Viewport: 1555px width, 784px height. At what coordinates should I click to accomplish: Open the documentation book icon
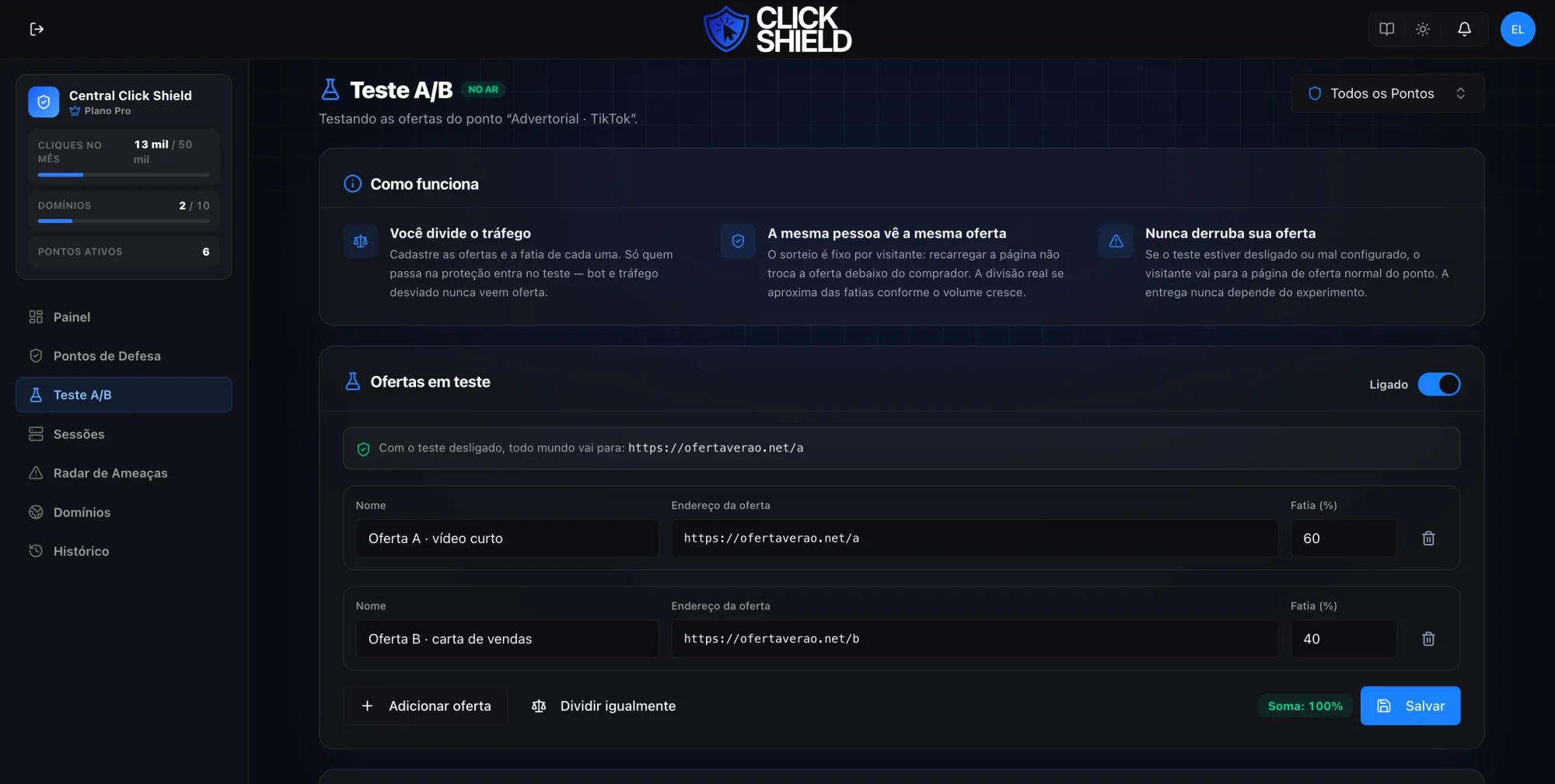1386,29
